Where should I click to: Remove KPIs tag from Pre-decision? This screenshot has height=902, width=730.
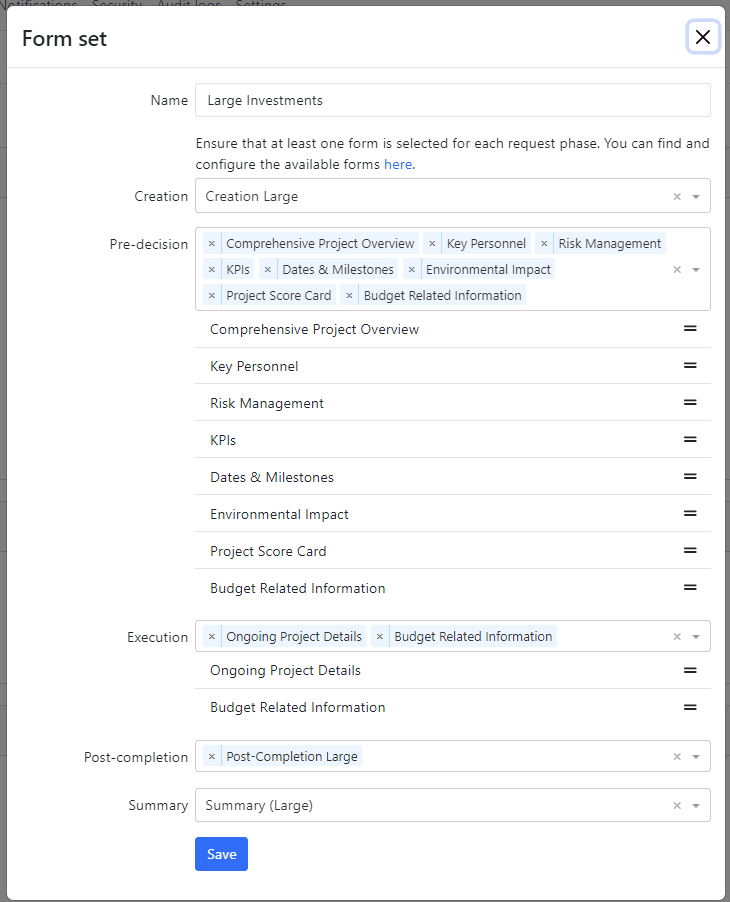tap(212, 270)
